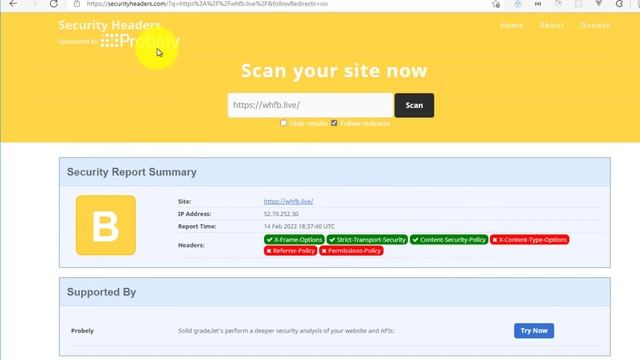This screenshot has width=640, height=360.
Task: Select the X-Frame-Options header badge
Action: click(294, 240)
